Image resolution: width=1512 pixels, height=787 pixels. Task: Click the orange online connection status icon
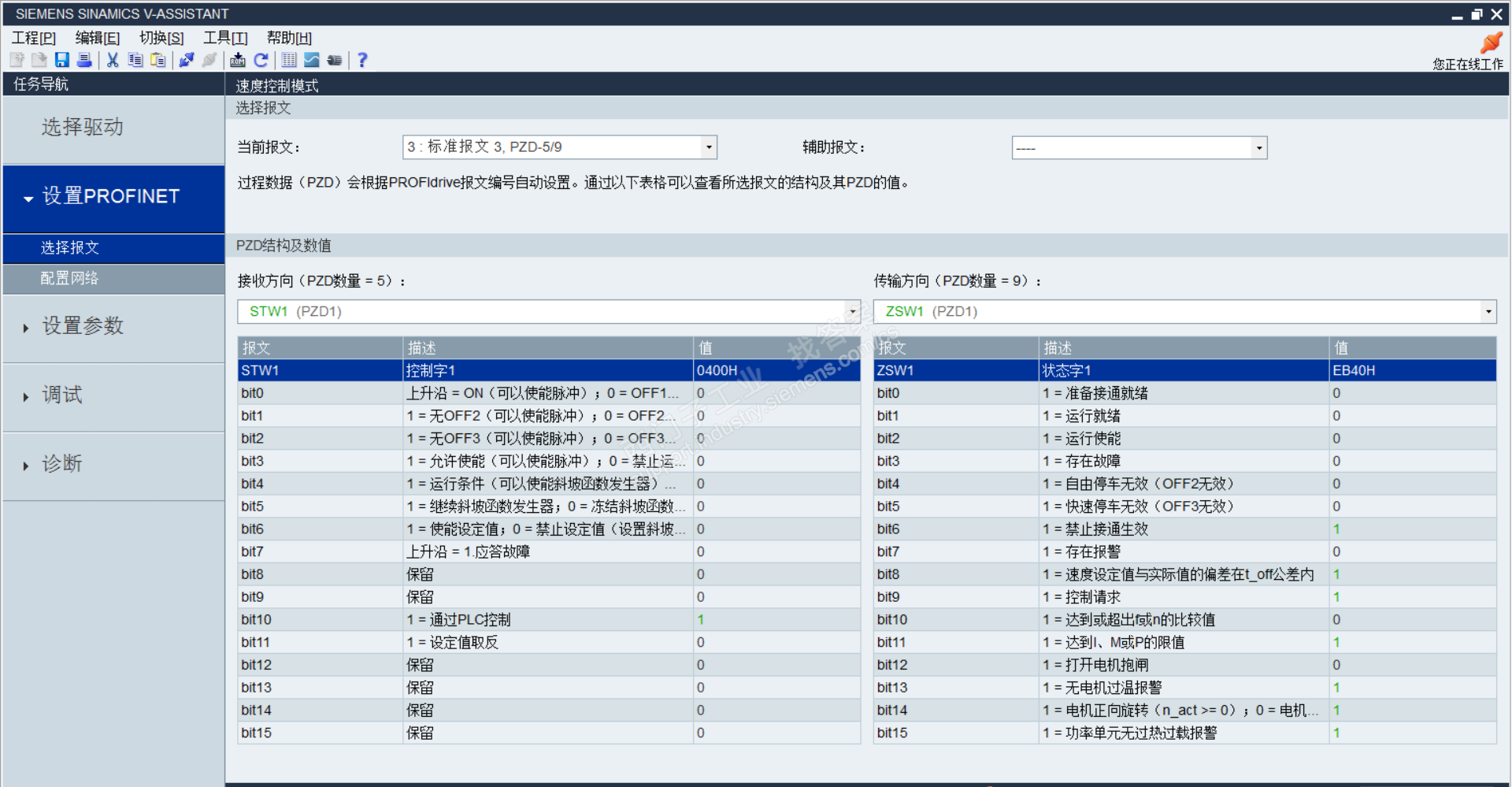pos(1491,42)
